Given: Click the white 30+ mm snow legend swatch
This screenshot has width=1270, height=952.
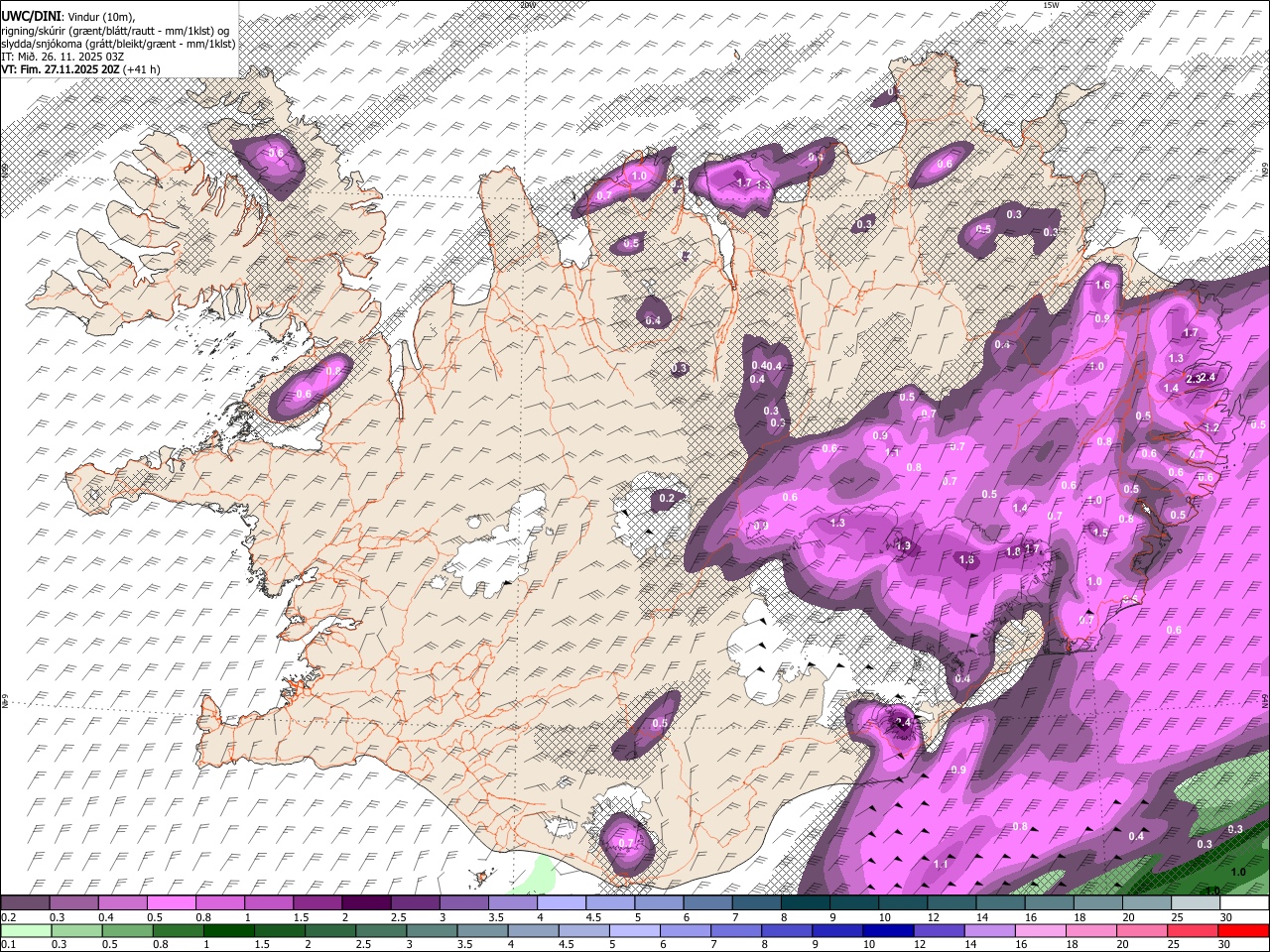Looking at the screenshot, I should pos(1244,903).
